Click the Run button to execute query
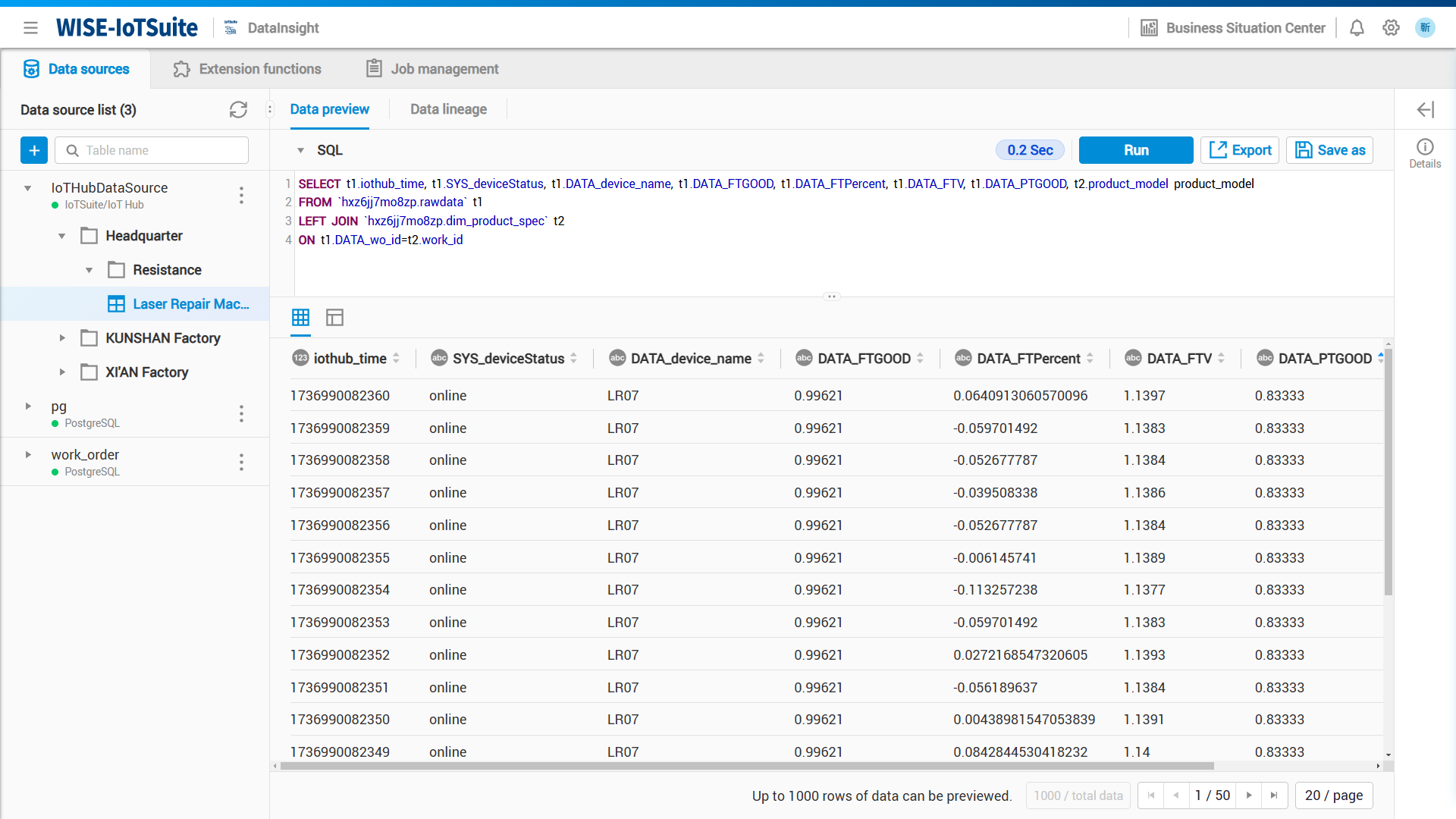The image size is (1456, 819). 1135,149
